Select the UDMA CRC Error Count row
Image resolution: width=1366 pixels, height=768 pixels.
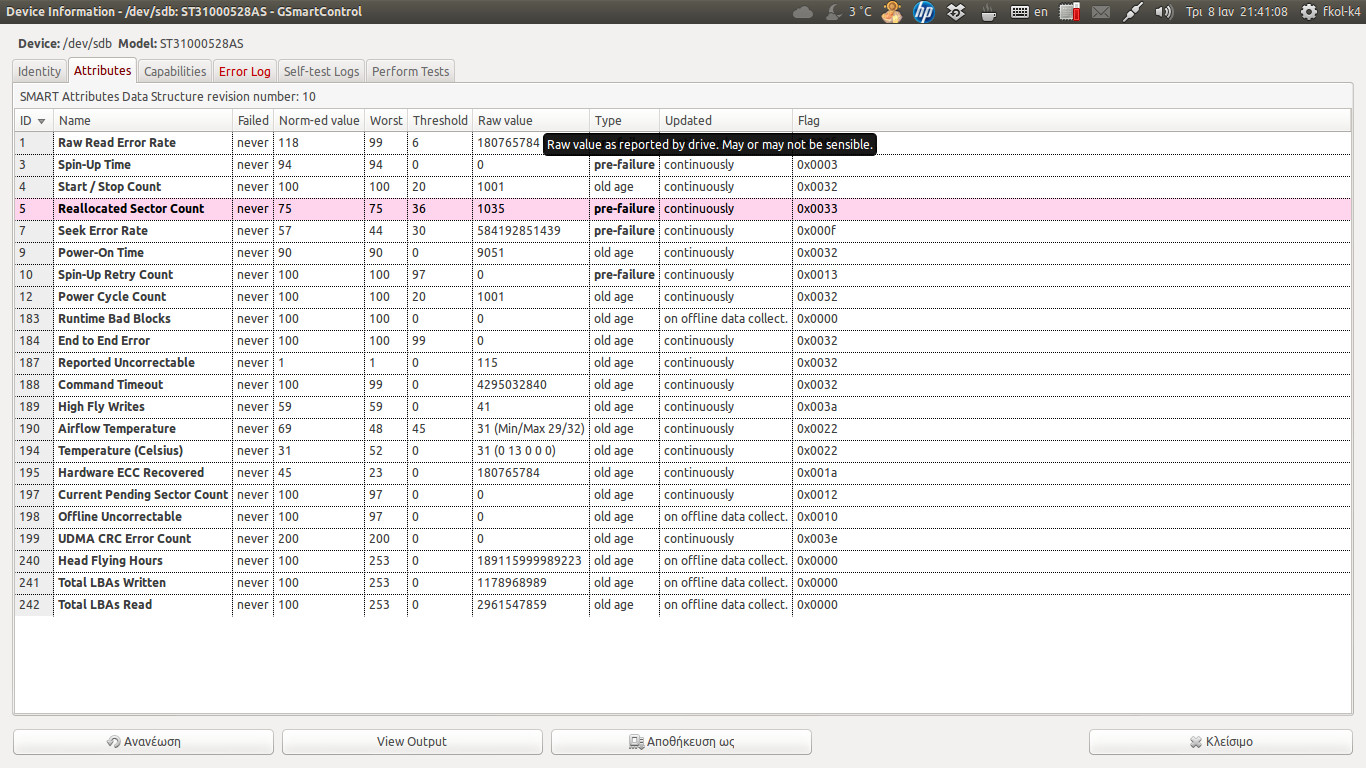pos(683,539)
